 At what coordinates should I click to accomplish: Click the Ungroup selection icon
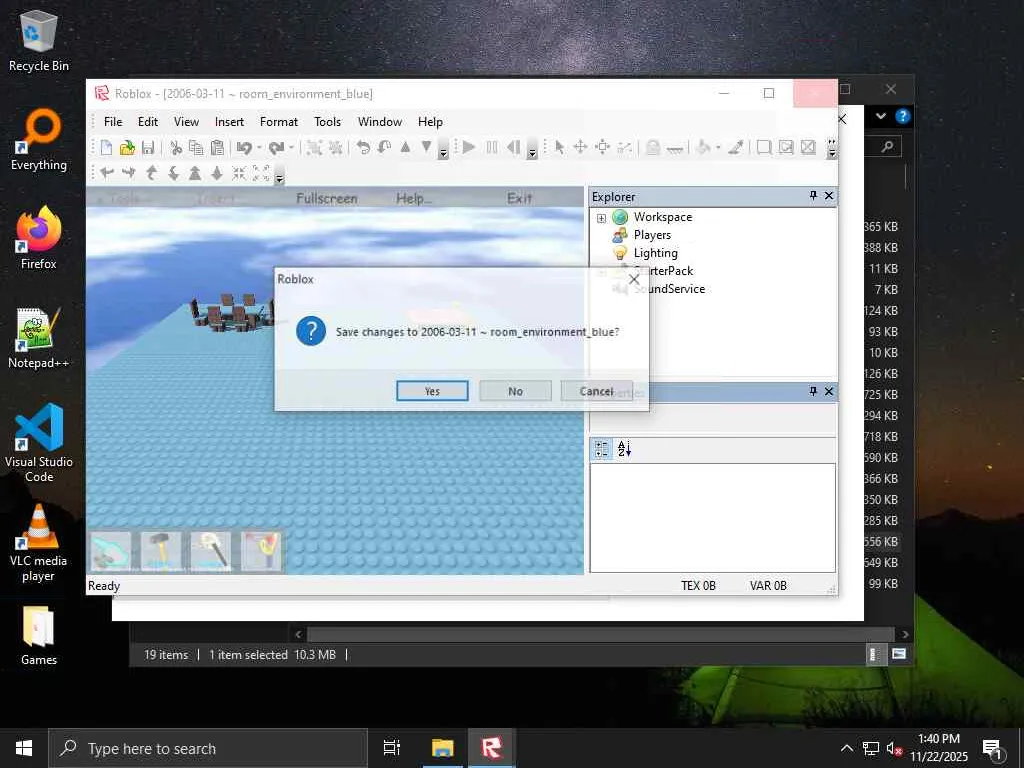[x=336, y=148]
